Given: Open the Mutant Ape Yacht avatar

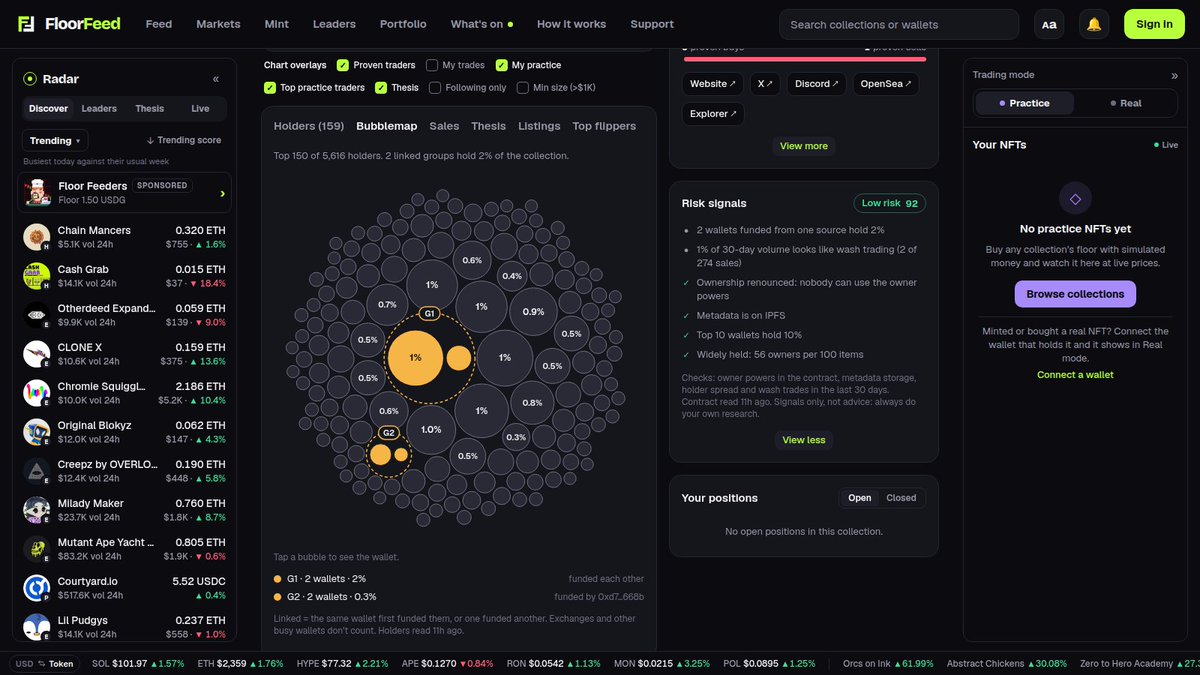Looking at the screenshot, I should (x=37, y=549).
